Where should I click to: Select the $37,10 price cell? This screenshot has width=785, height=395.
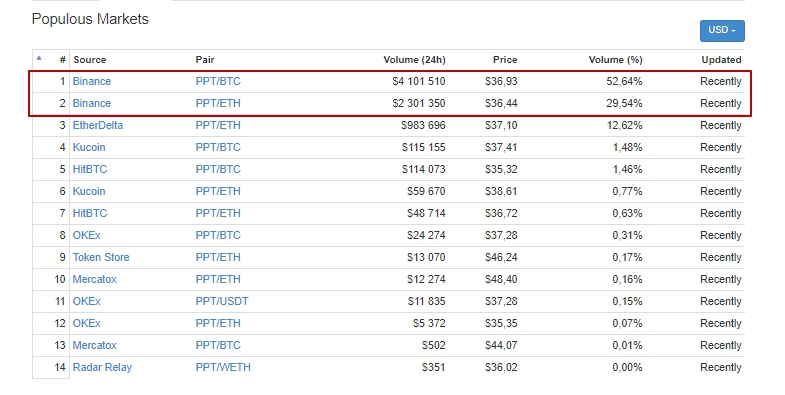point(501,125)
